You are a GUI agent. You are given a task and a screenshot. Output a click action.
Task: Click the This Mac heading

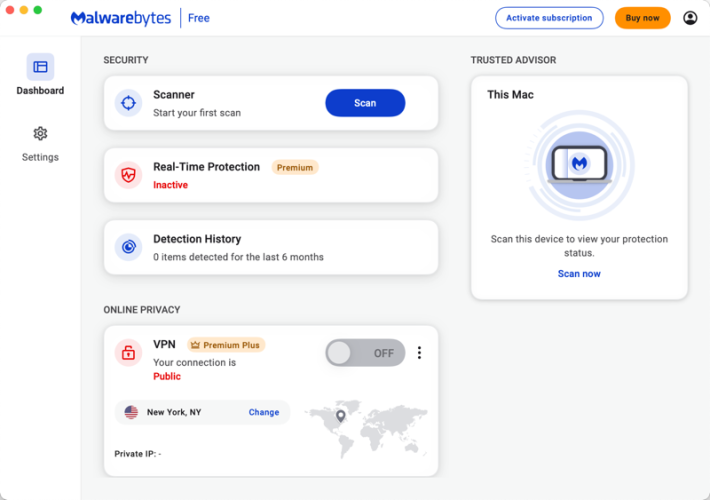coord(510,95)
